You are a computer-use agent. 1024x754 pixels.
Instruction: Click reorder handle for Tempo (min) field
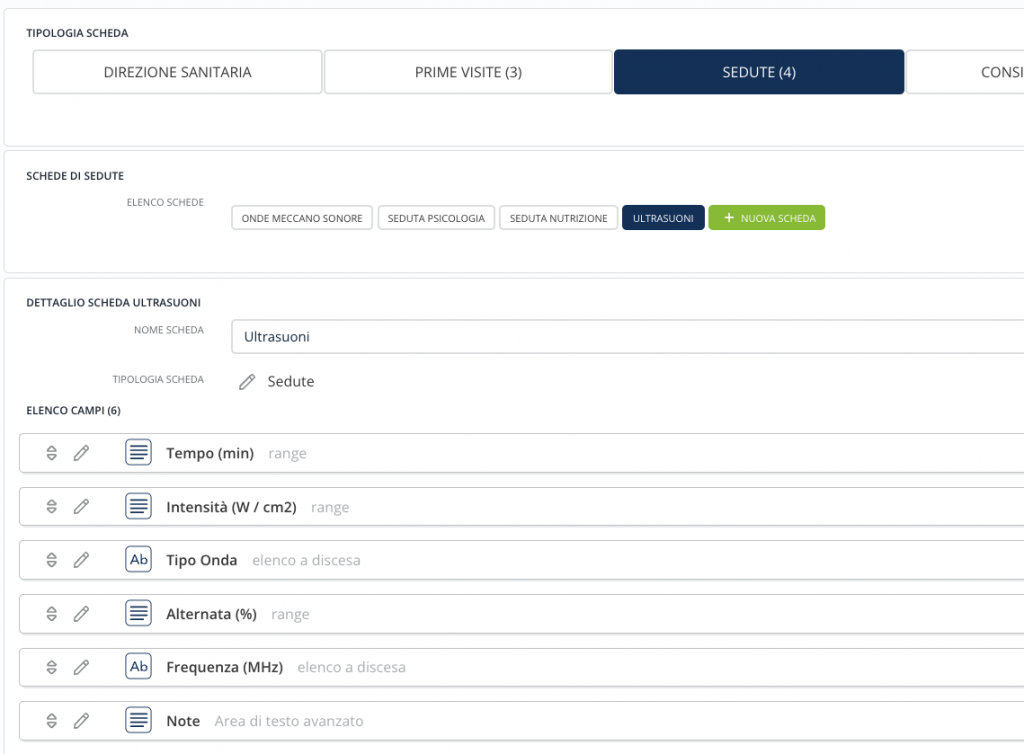click(52, 453)
